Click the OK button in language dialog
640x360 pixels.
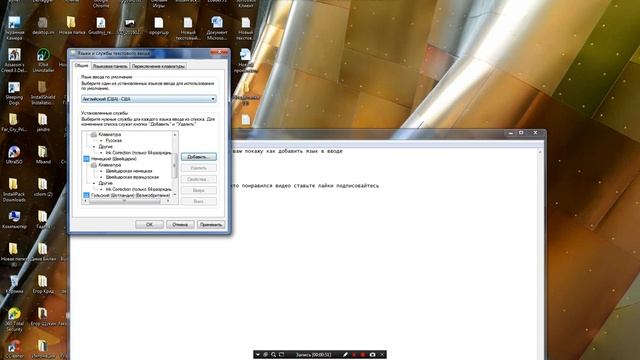(x=149, y=224)
